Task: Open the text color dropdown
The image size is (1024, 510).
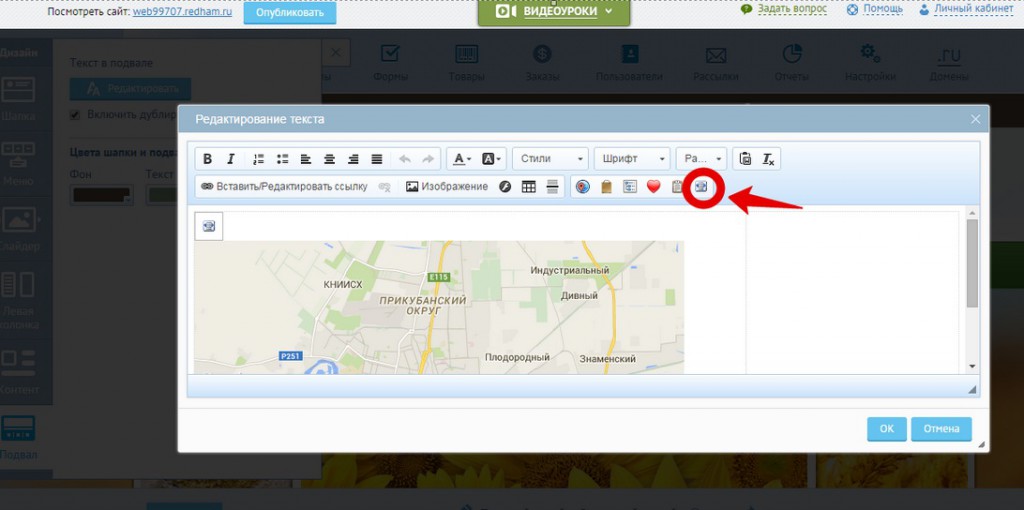Action: click(x=462, y=159)
